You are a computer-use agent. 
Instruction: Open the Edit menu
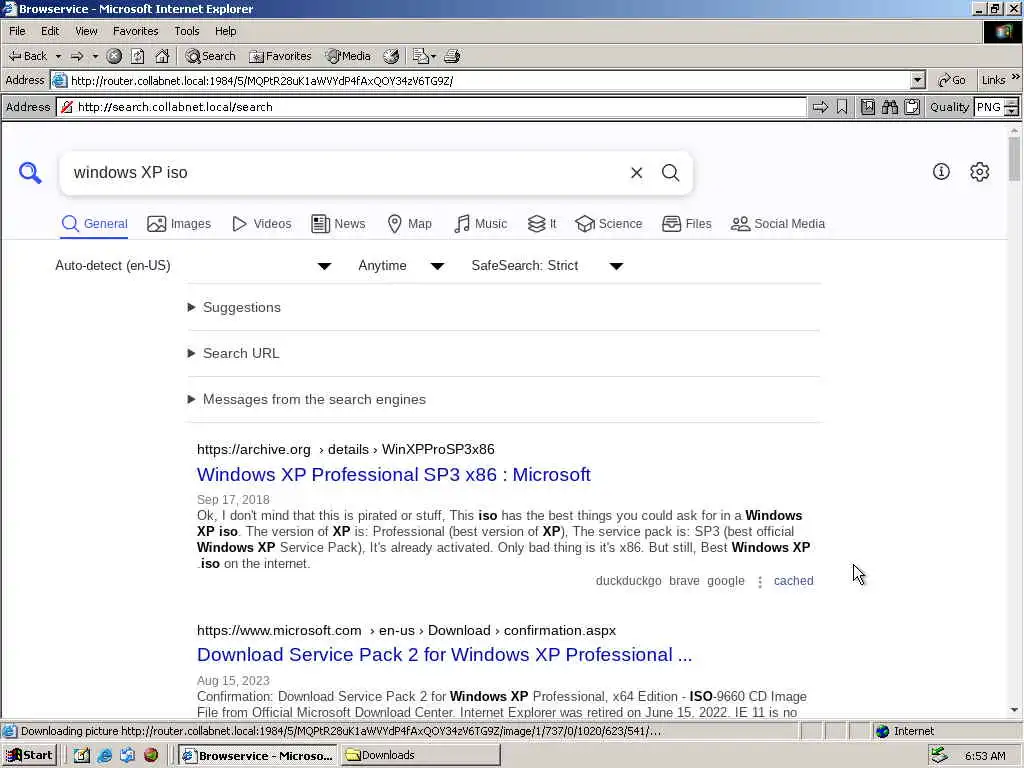point(50,31)
